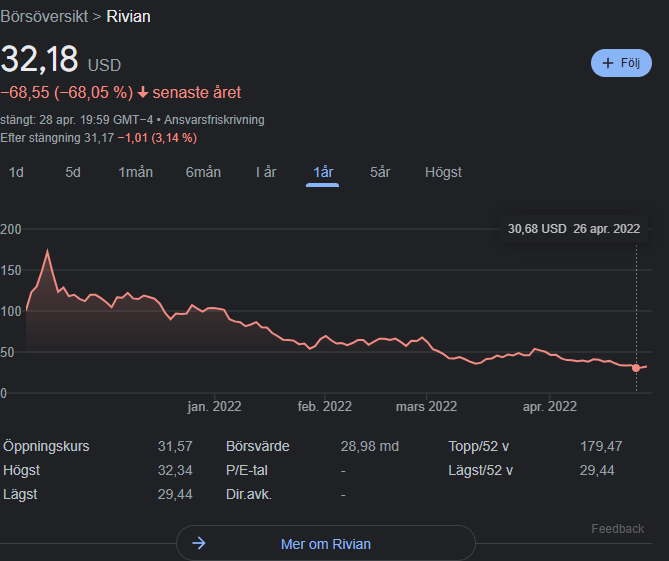Click the chart line above feb. 2022
This screenshot has width=669, height=561.
pos(325,337)
